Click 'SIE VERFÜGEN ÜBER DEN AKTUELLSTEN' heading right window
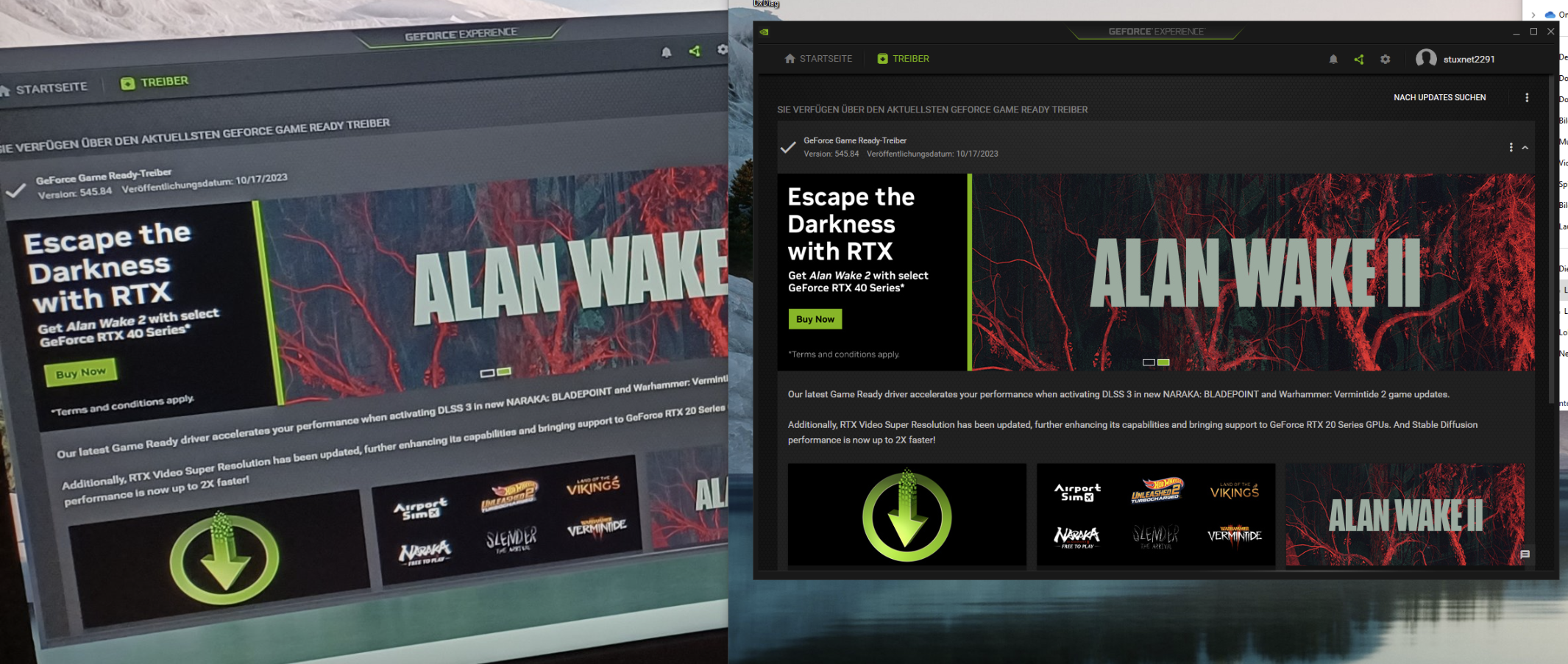 tap(932, 110)
